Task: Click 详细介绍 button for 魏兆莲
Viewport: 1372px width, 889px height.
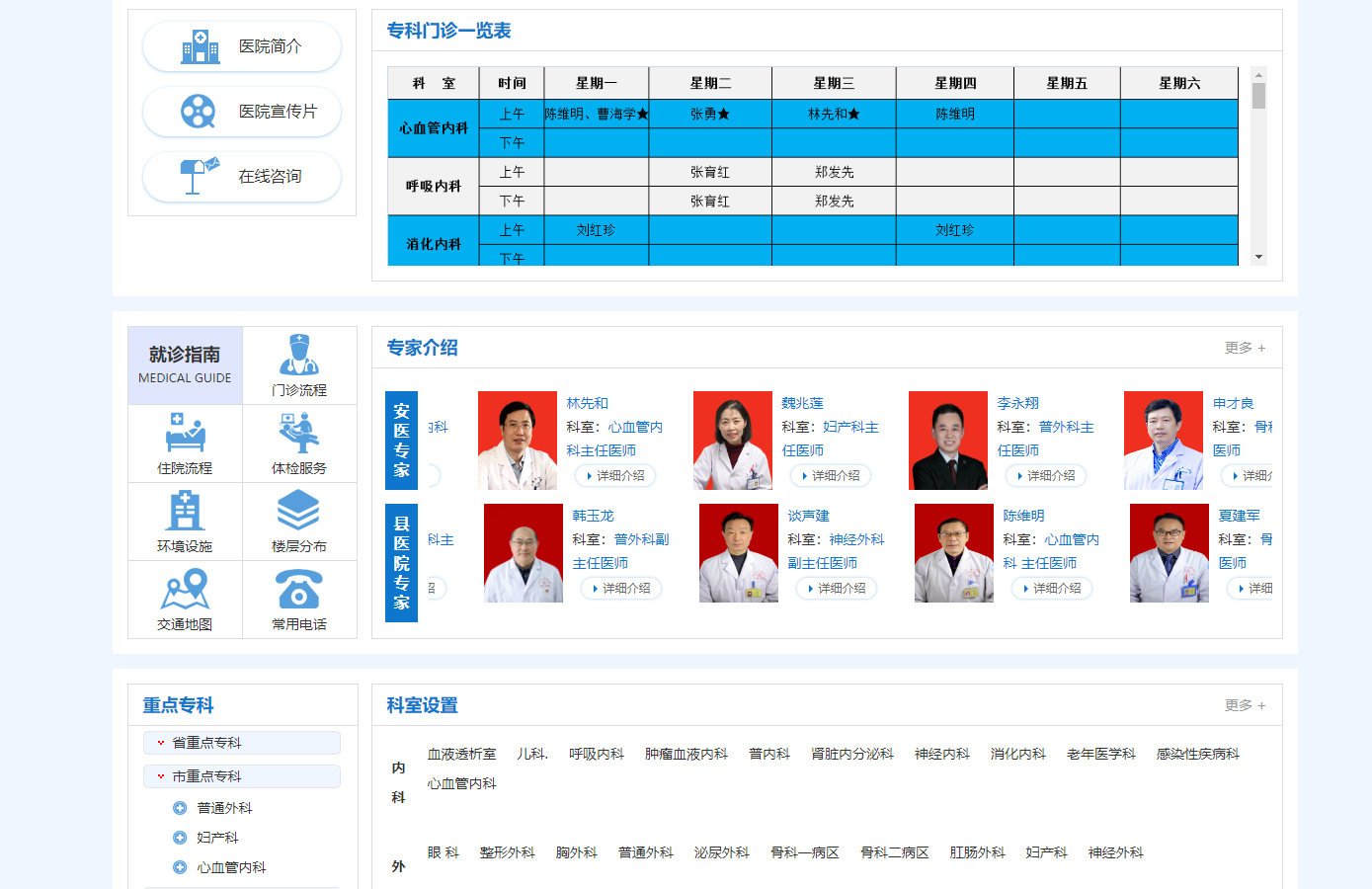Action: pyautogui.click(x=831, y=476)
